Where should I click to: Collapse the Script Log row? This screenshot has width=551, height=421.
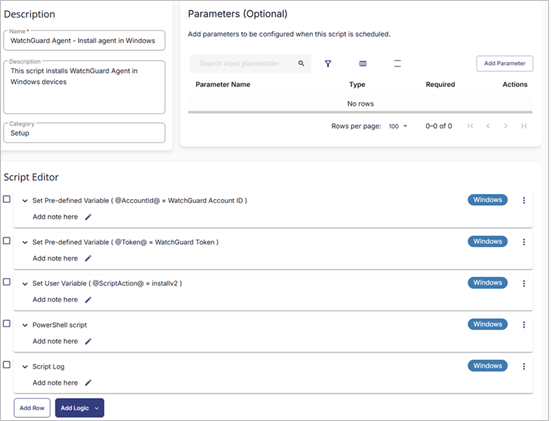pyautogui.click(x=25, y=367)
